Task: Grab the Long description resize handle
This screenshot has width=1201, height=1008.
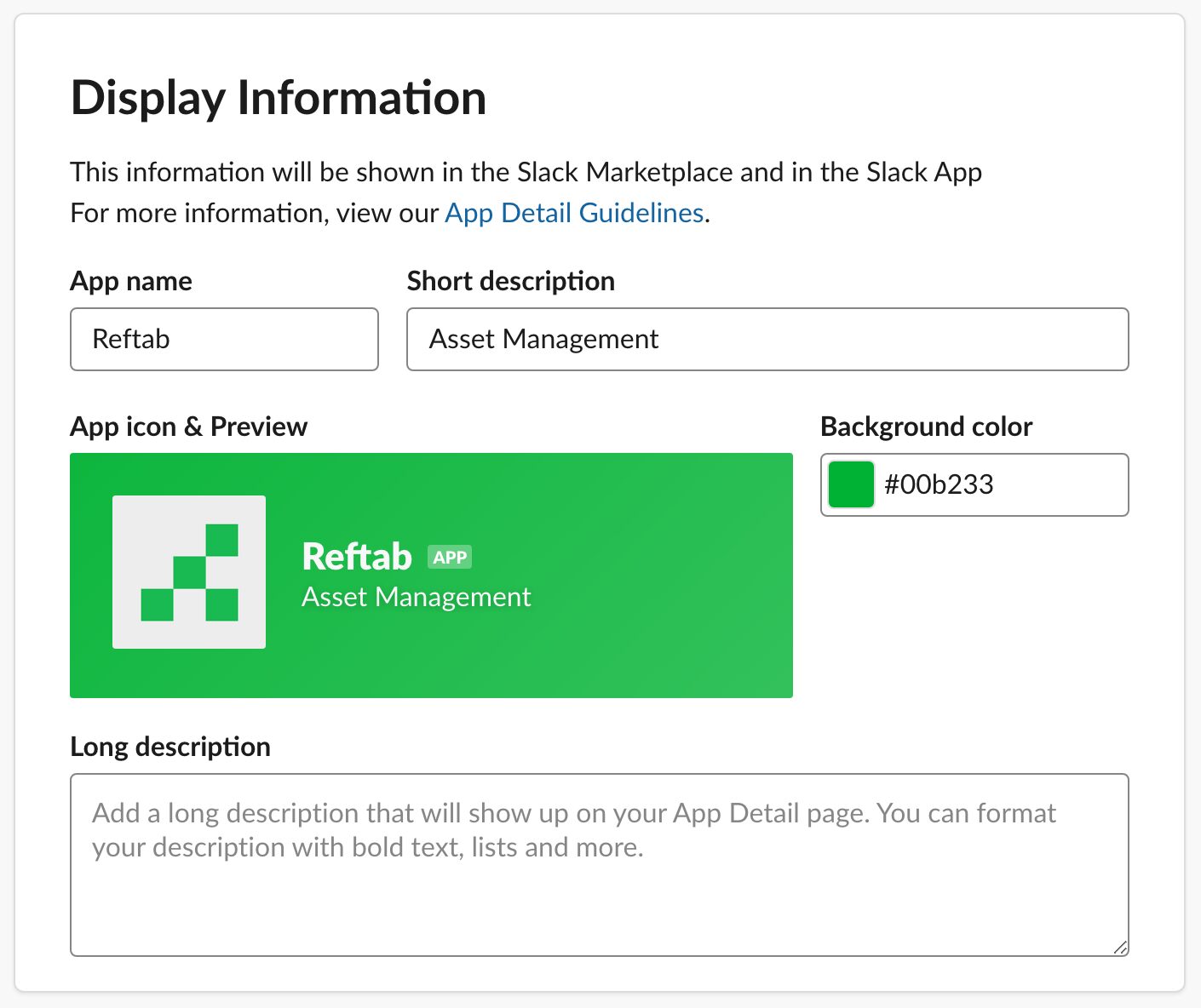Action: (1120, 948)
